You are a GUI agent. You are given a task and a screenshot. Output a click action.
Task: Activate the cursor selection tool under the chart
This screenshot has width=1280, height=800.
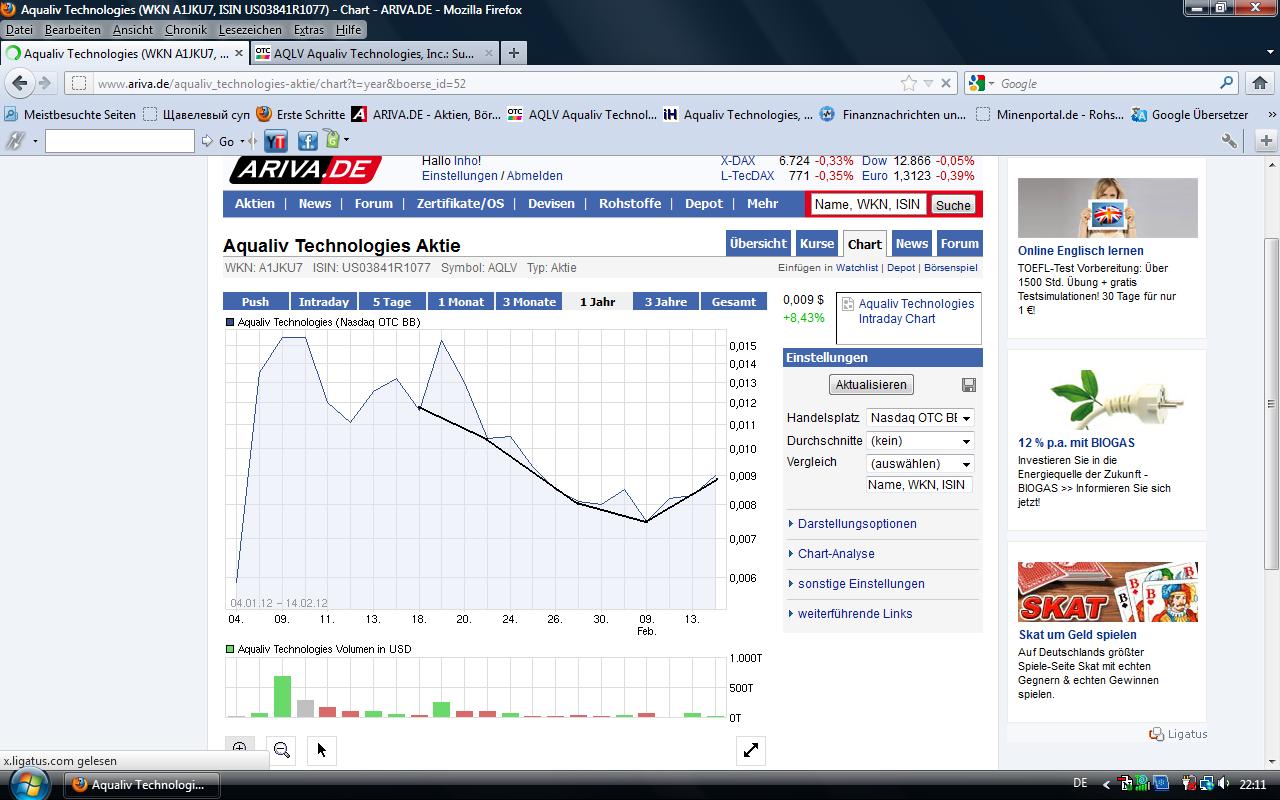click(321, 748)
